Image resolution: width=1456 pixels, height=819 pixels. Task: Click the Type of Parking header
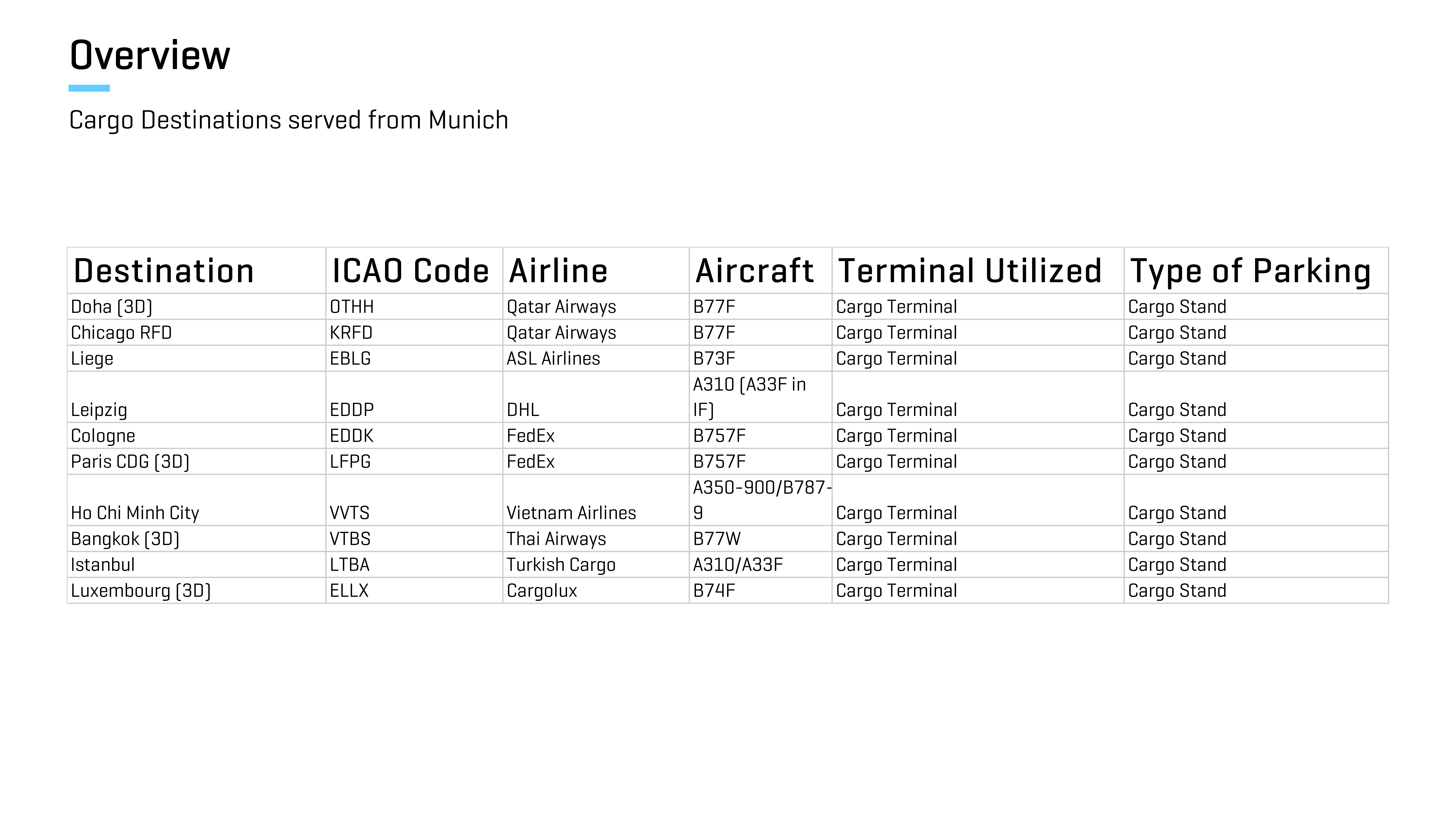[x=1256, y=270]
